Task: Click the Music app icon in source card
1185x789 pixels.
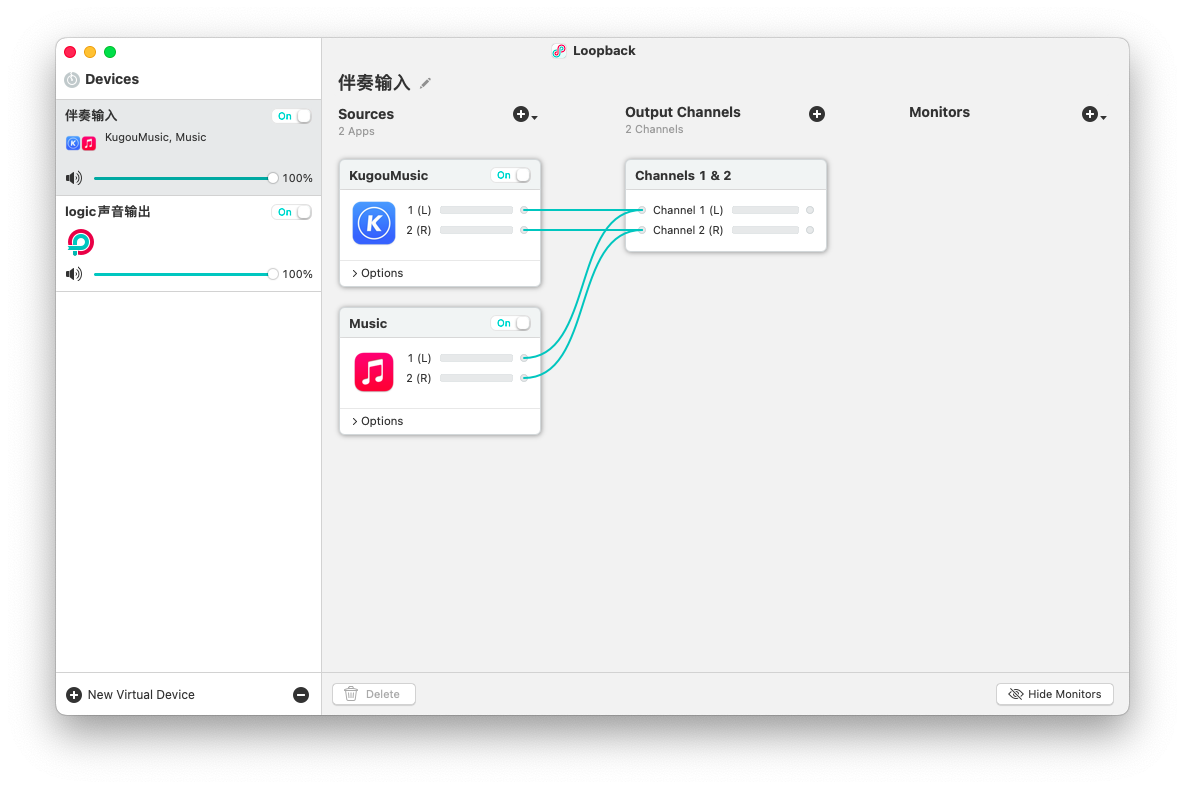Action: coord(374,371)
